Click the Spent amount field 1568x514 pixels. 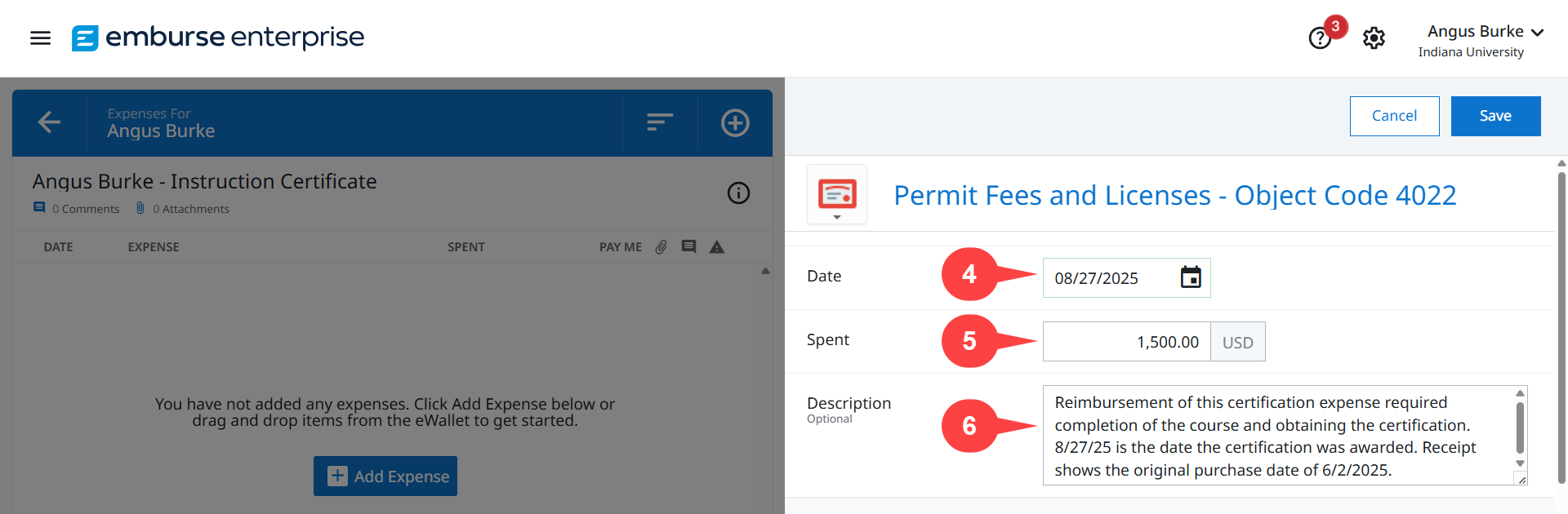click(x=1126, y=342)
